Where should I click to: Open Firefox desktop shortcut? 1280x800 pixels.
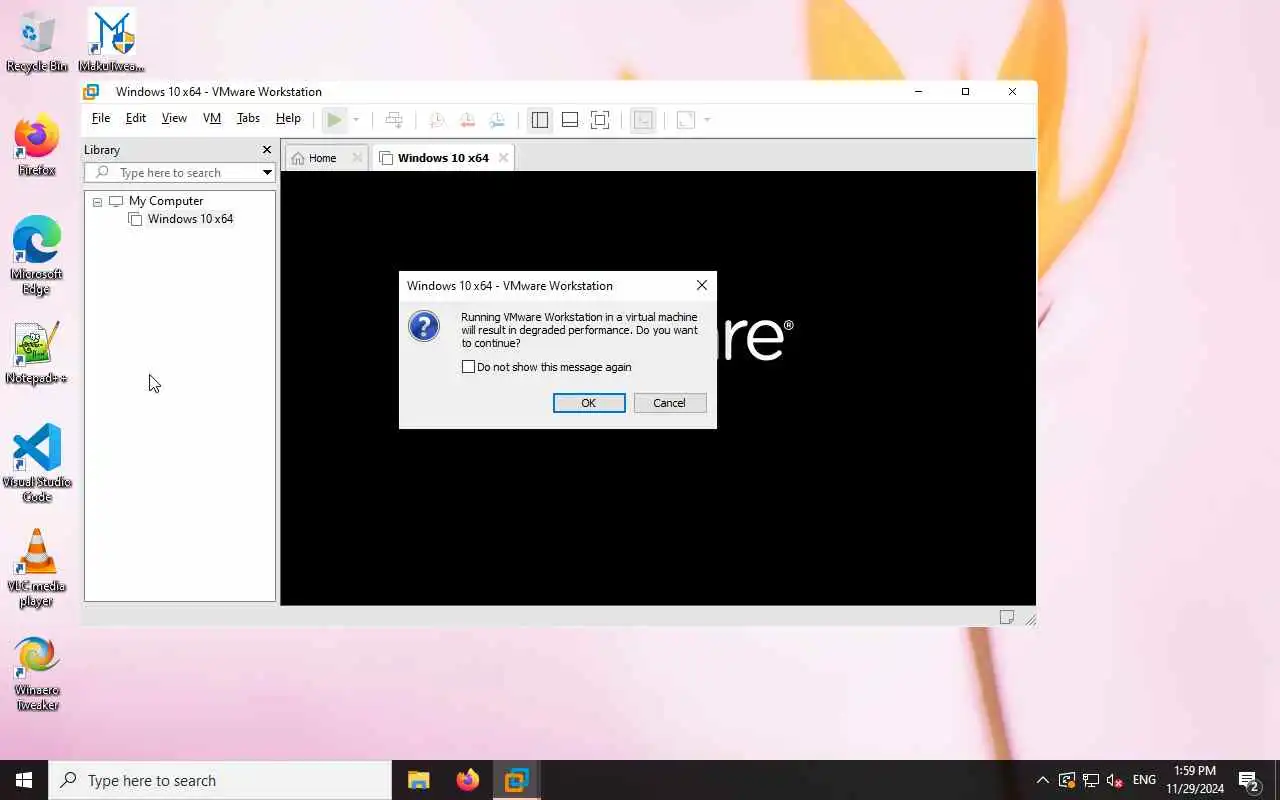[37, 146]
